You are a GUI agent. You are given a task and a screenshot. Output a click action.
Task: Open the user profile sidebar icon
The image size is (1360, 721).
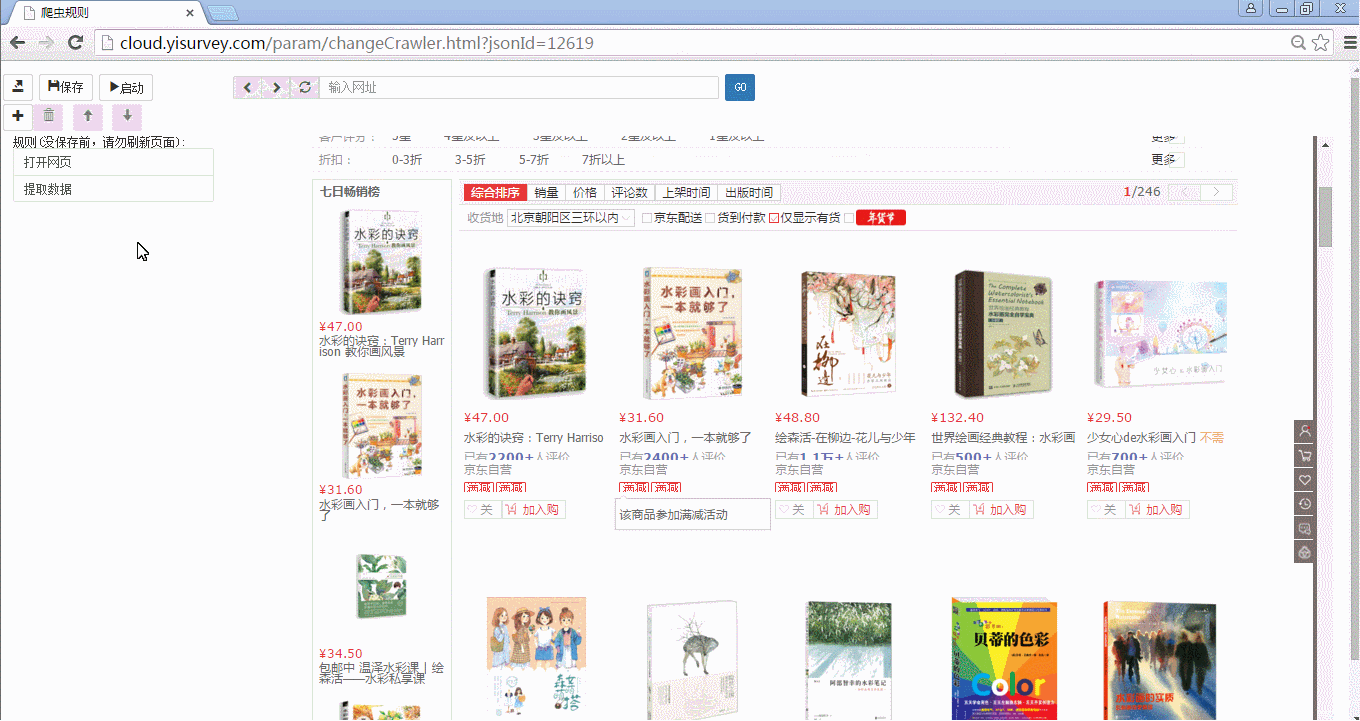click(x=1304, y=432)
